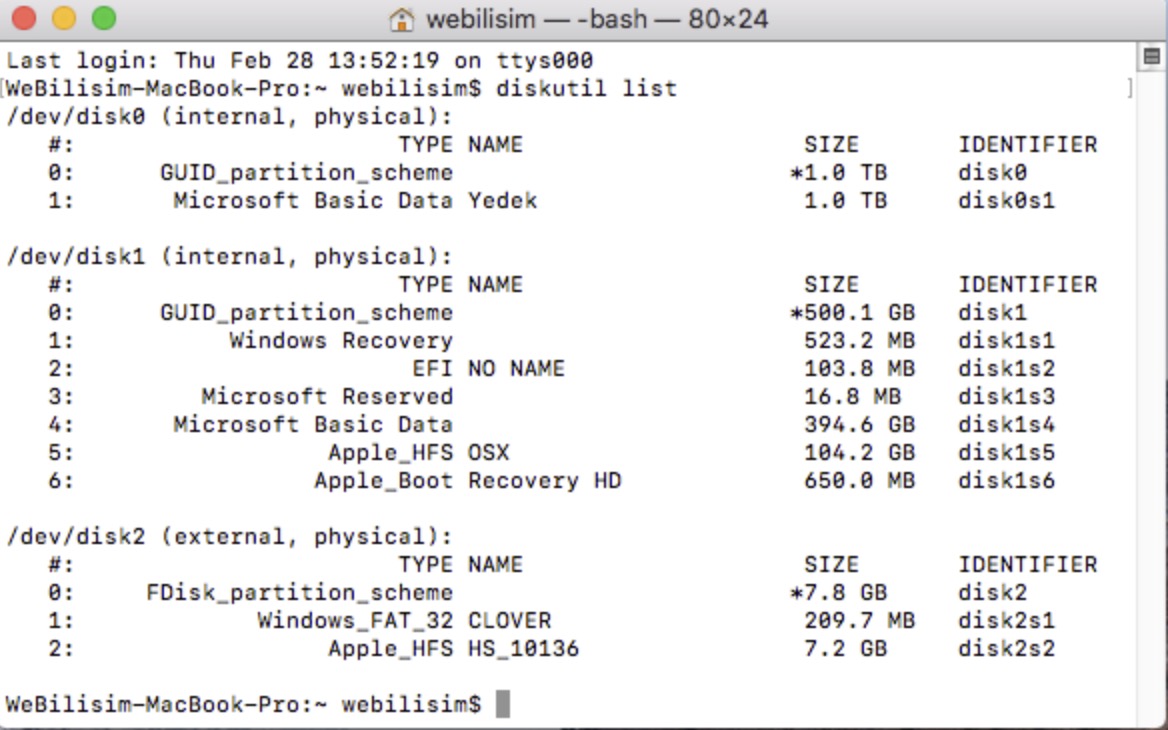
Task: Click the home folder icon in title bar
Action: (402, 19)
